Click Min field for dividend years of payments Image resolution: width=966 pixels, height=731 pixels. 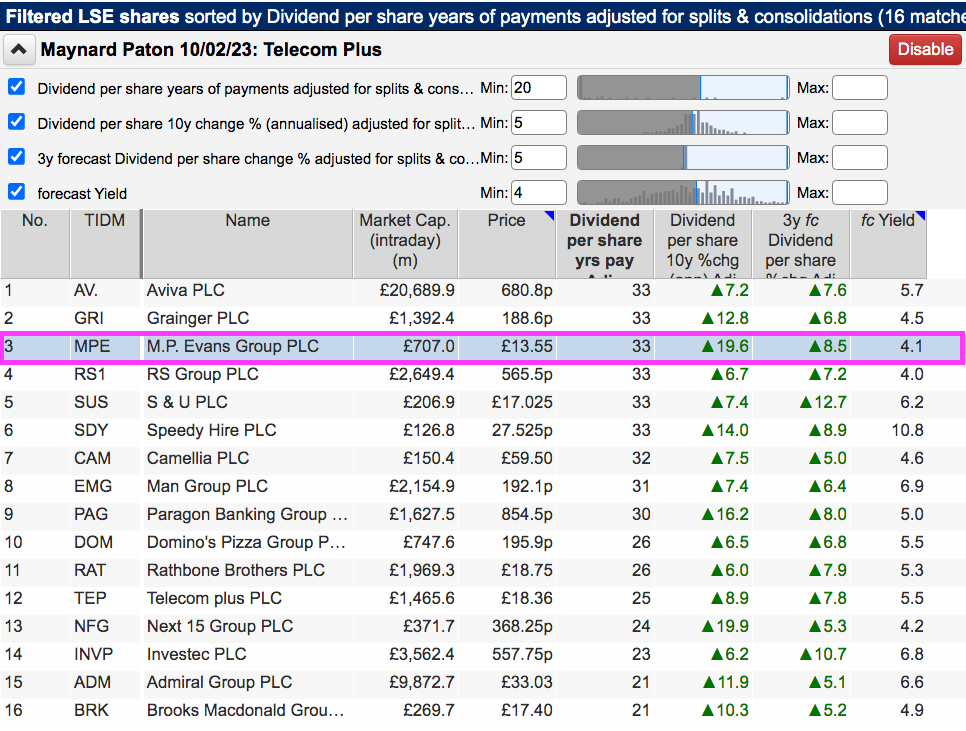[x=538, y=88]
